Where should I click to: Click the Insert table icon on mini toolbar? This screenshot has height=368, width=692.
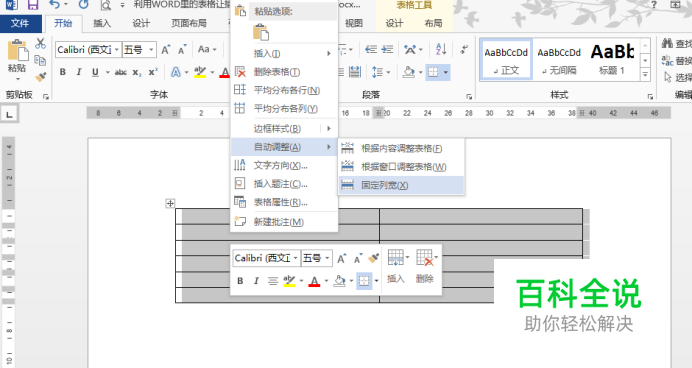[395, 257]
